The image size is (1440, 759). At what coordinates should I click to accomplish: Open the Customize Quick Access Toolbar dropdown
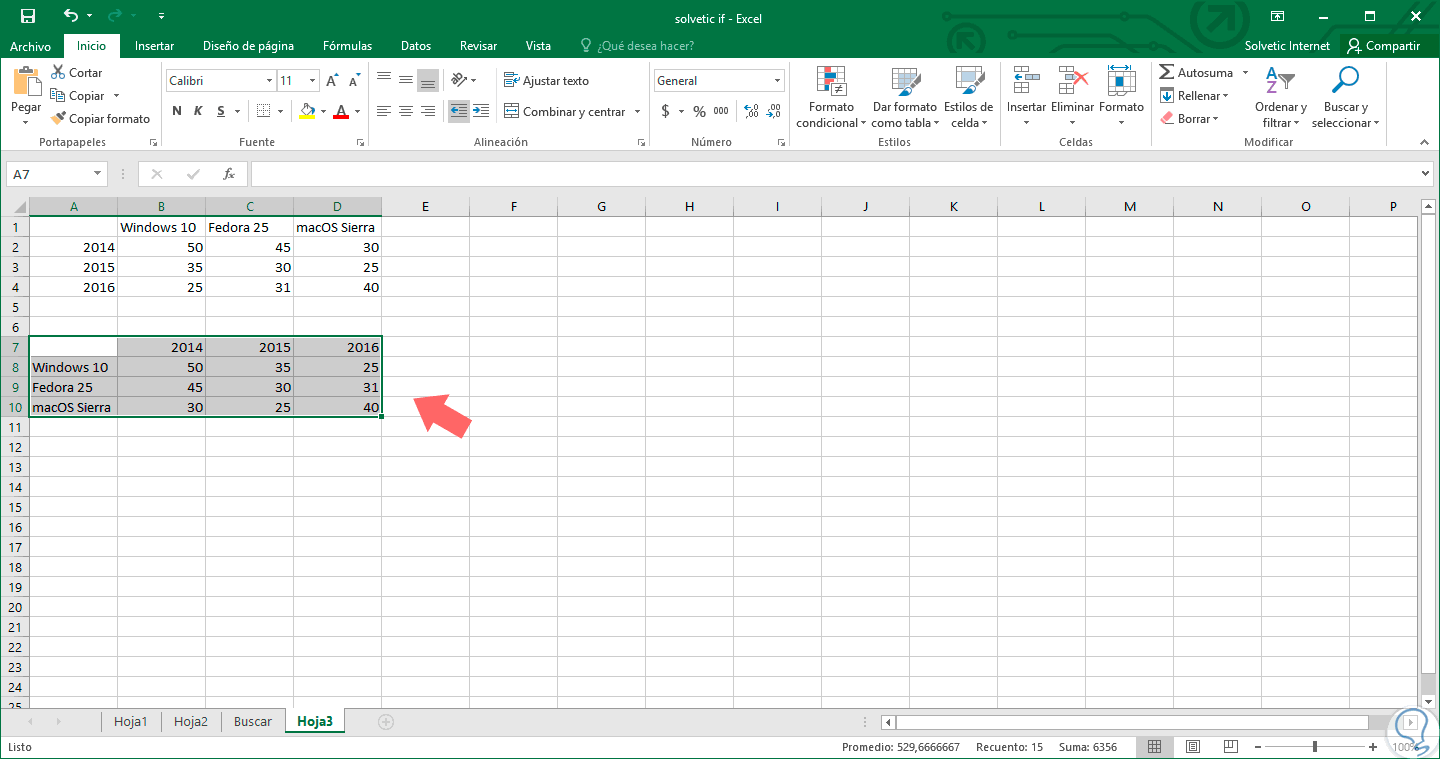162,16
